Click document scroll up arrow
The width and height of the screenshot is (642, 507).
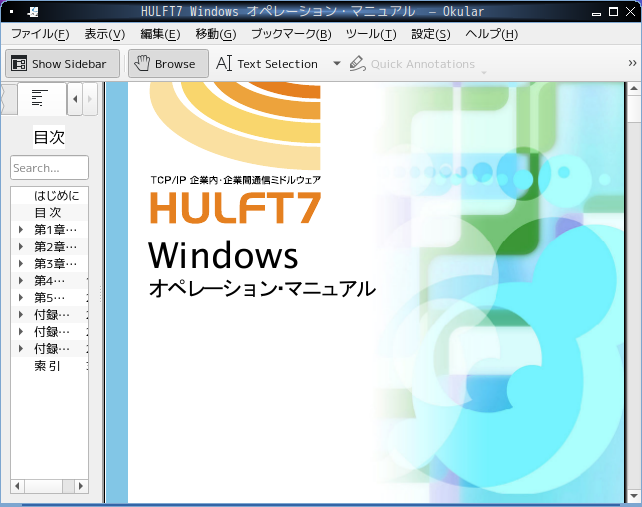point(634,88)
